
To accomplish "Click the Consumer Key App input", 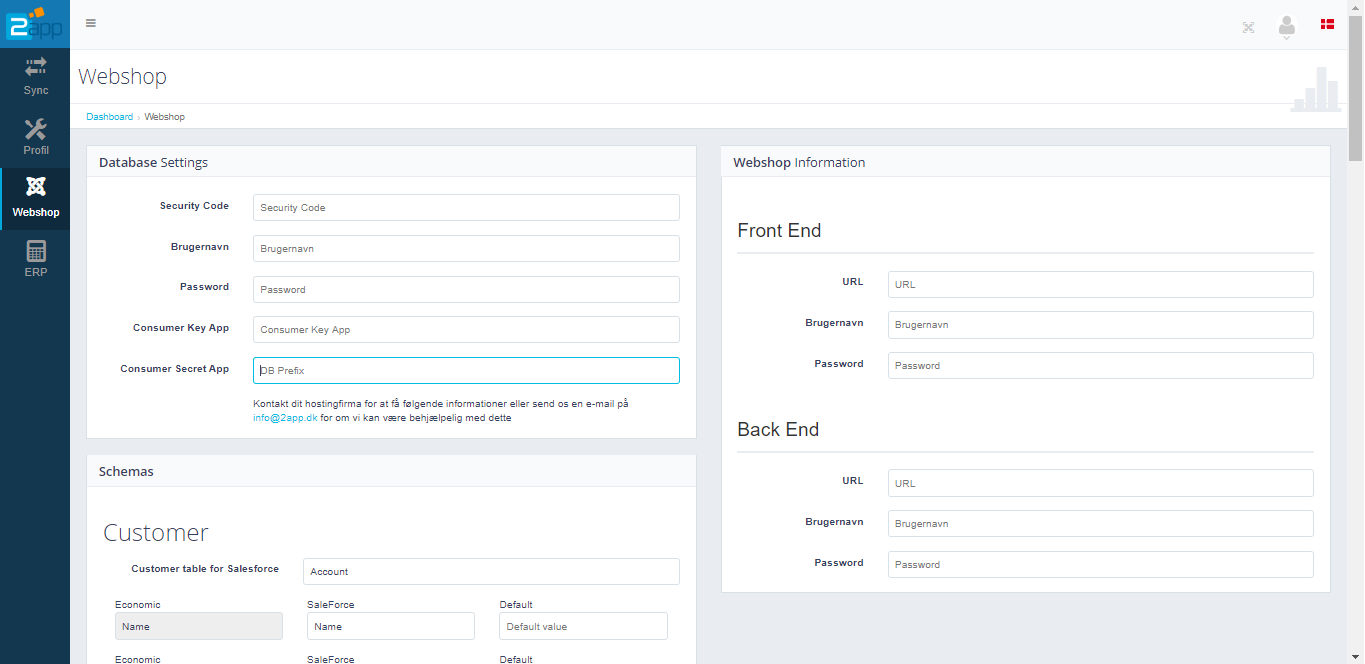I will [x=466, y=330].
